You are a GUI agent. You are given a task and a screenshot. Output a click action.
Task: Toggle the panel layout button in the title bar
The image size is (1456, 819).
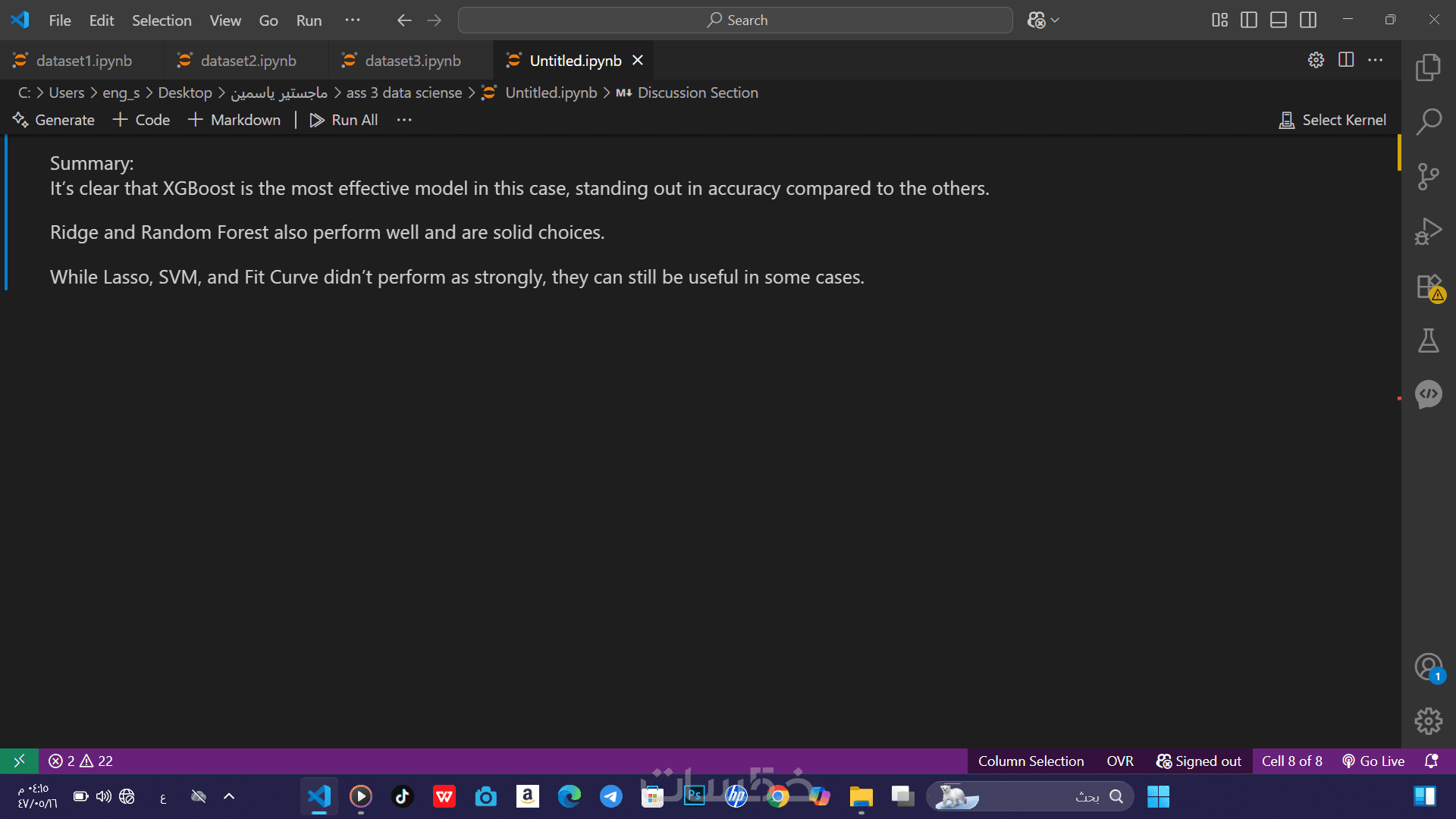(1278, 20)
